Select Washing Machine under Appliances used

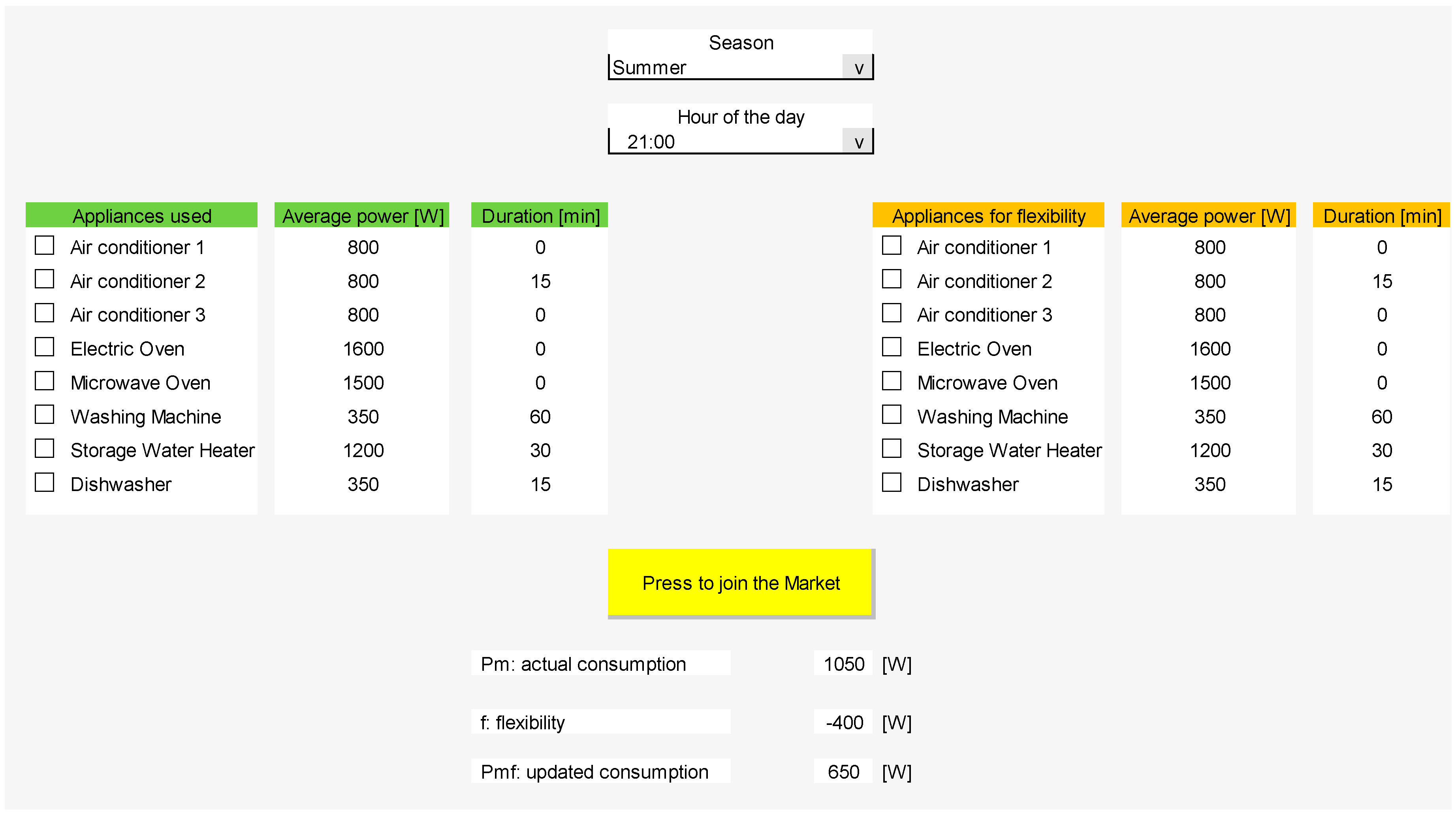coord(45,416)
